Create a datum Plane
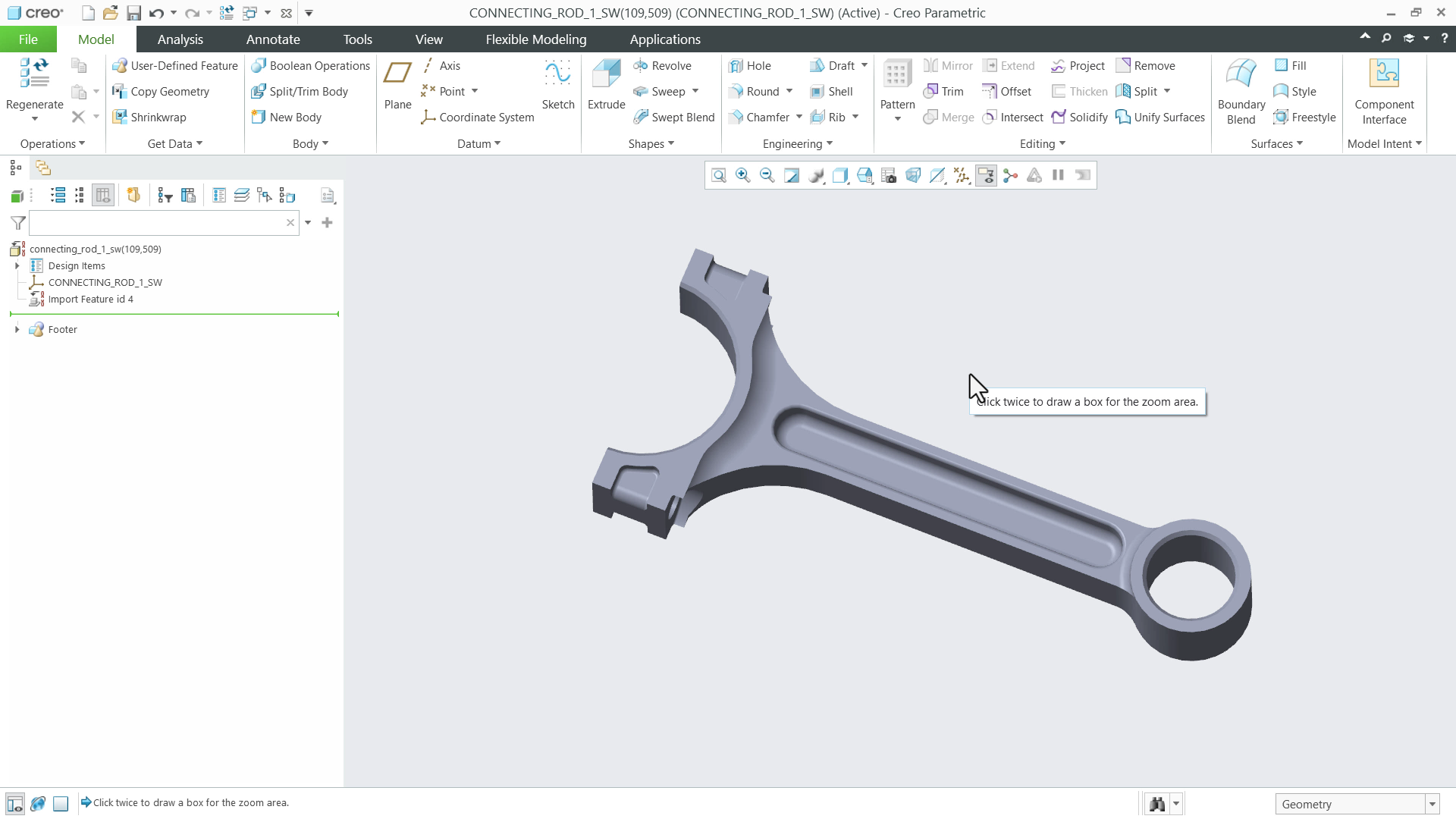The image size is (1456, 819). pos(397,85)
